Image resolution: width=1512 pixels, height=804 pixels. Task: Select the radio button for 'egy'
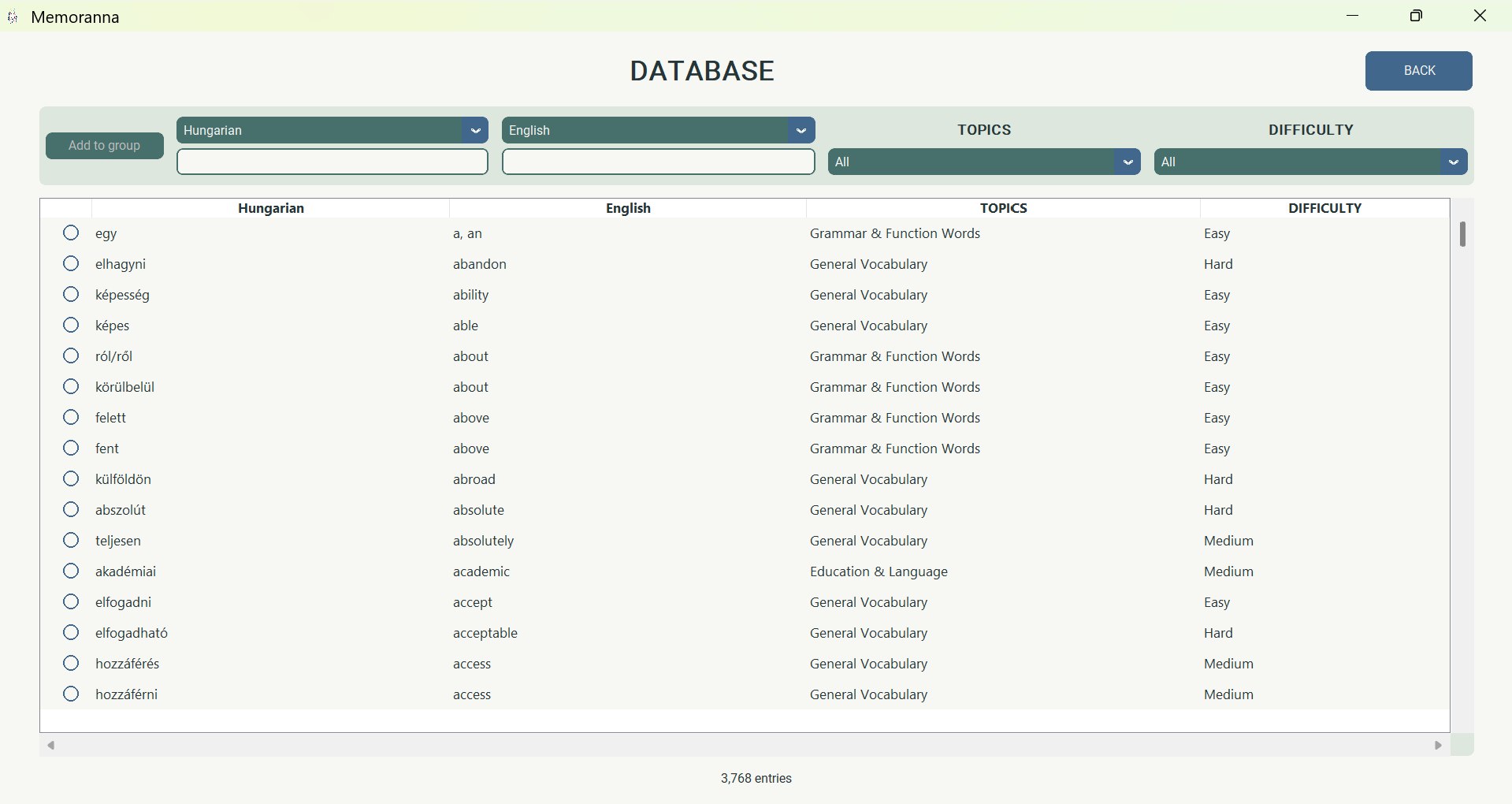71,233
